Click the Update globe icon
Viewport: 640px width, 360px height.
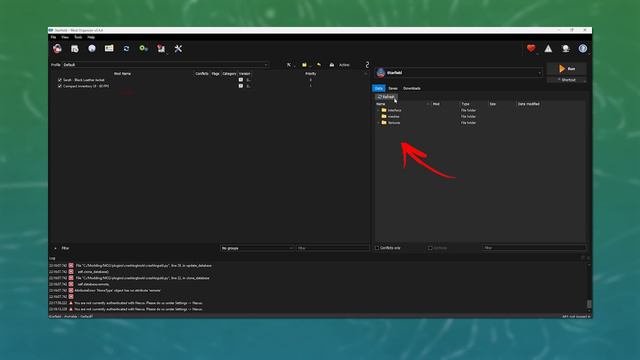coord(565,49)
